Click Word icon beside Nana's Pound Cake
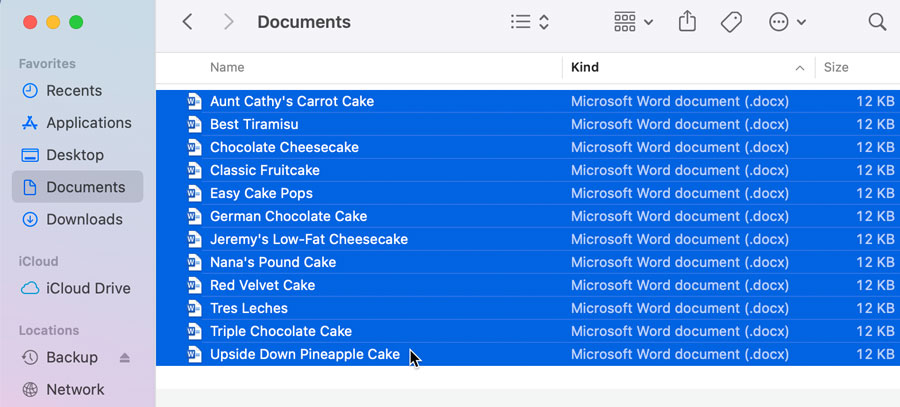 195,262
